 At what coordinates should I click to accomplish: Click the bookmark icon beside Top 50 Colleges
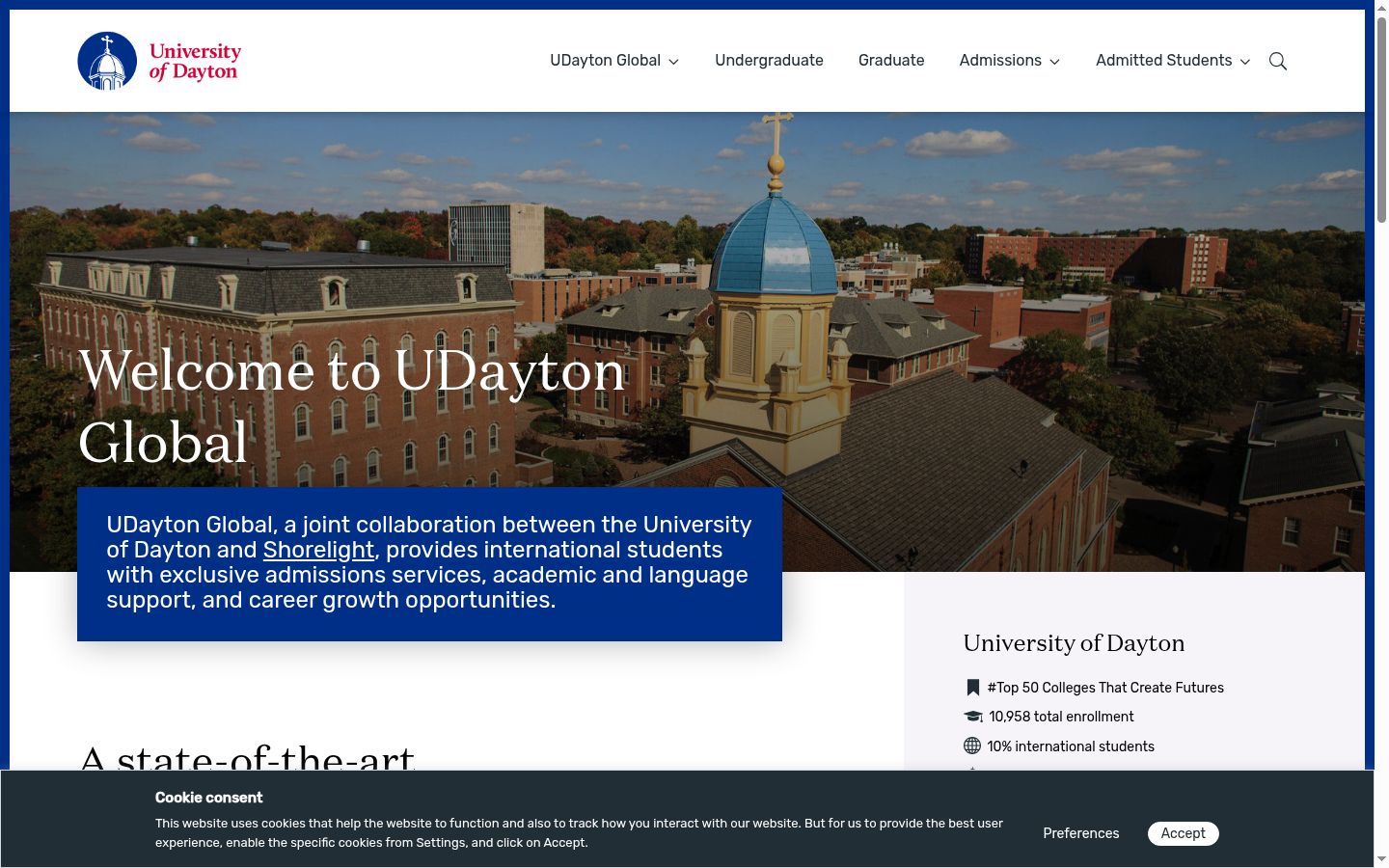972,688
